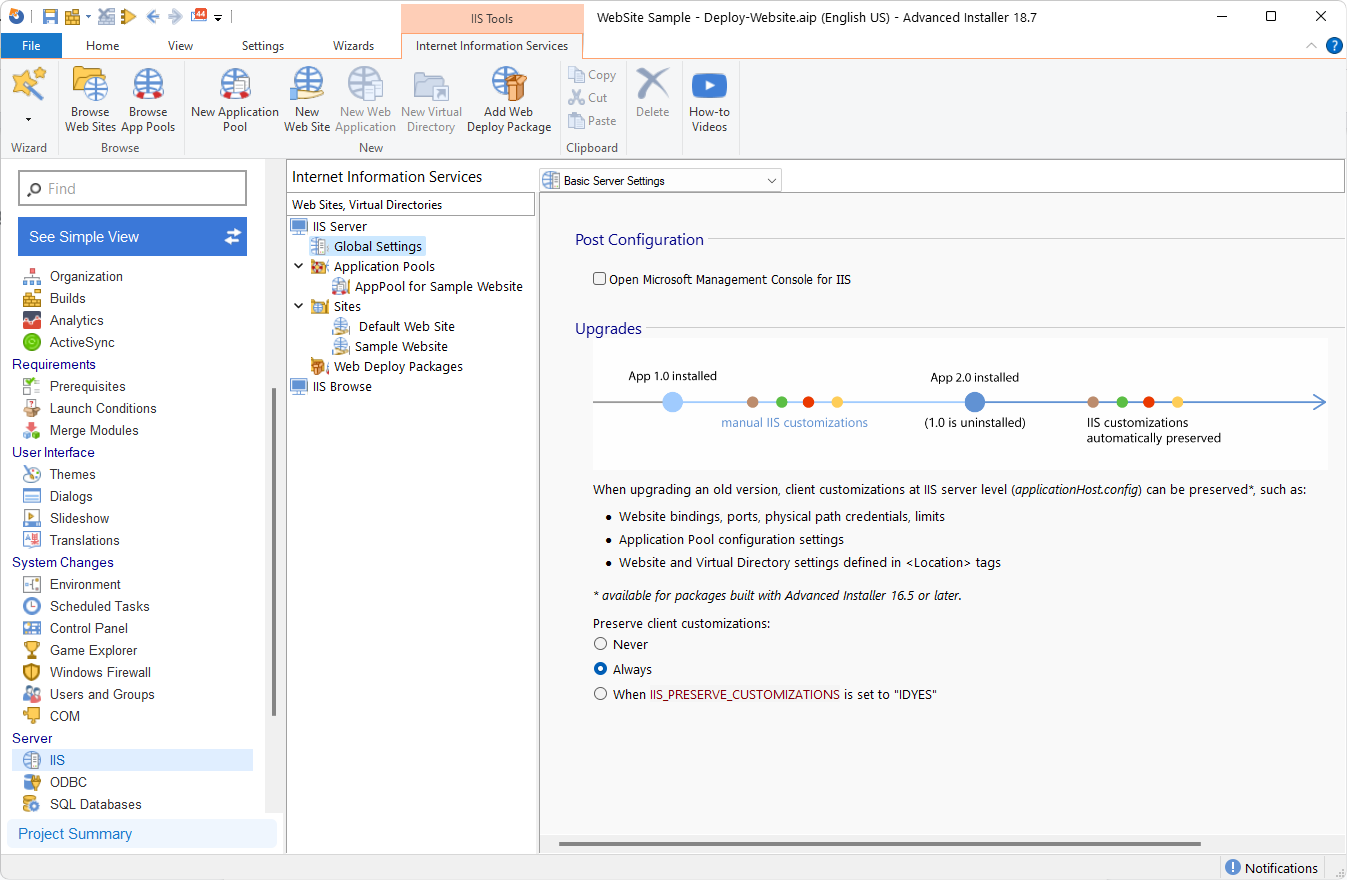Switch to the View tab
This screenshot has height=880, width=1347.
tap(181, 46)
